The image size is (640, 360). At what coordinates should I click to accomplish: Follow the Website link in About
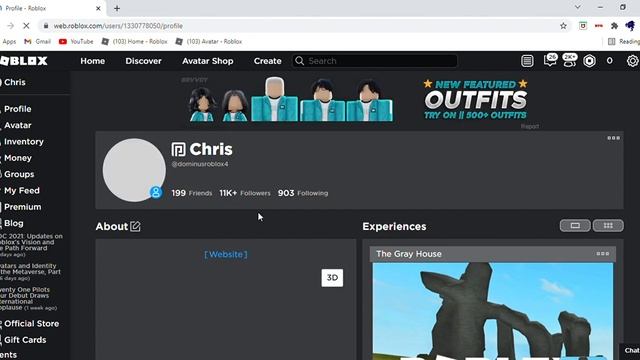click(x=226, y=254)
